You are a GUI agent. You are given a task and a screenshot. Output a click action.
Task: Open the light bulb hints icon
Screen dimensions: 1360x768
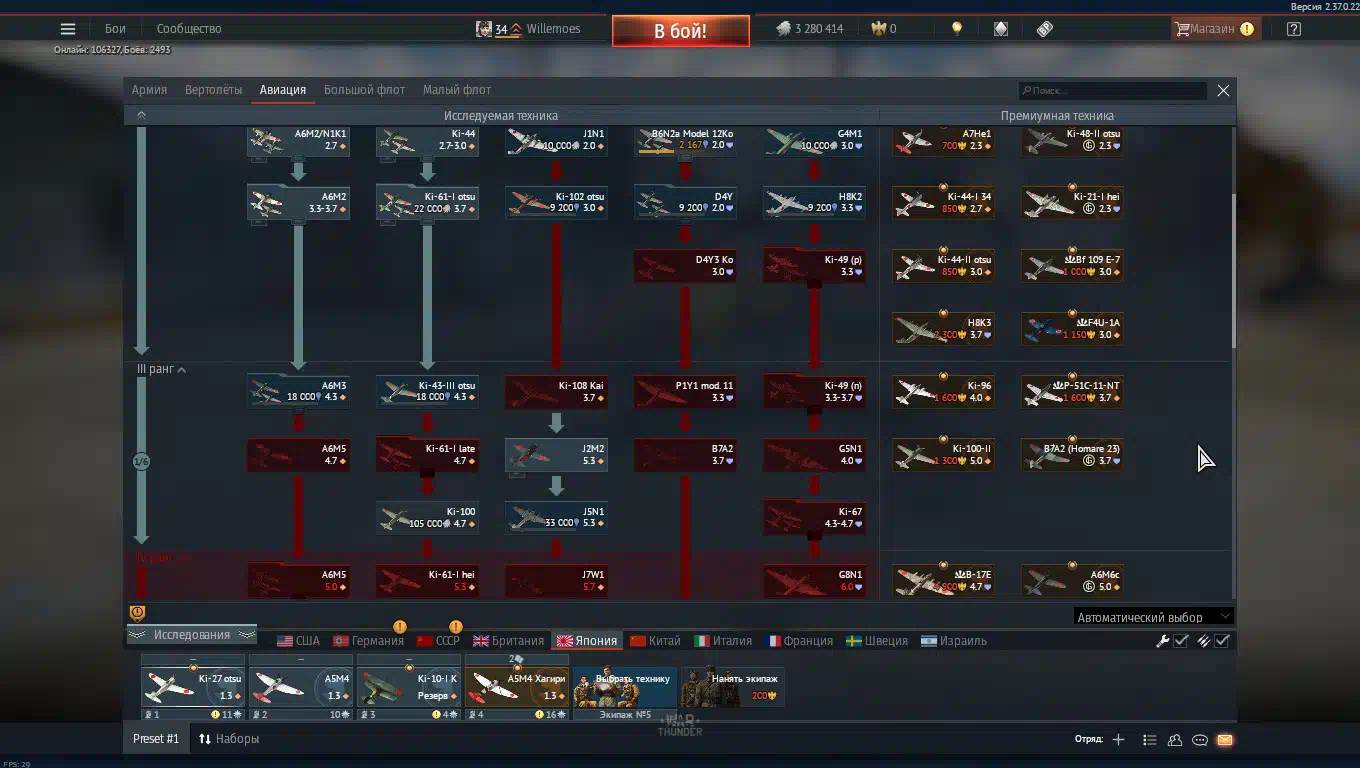tap(957, 29)
